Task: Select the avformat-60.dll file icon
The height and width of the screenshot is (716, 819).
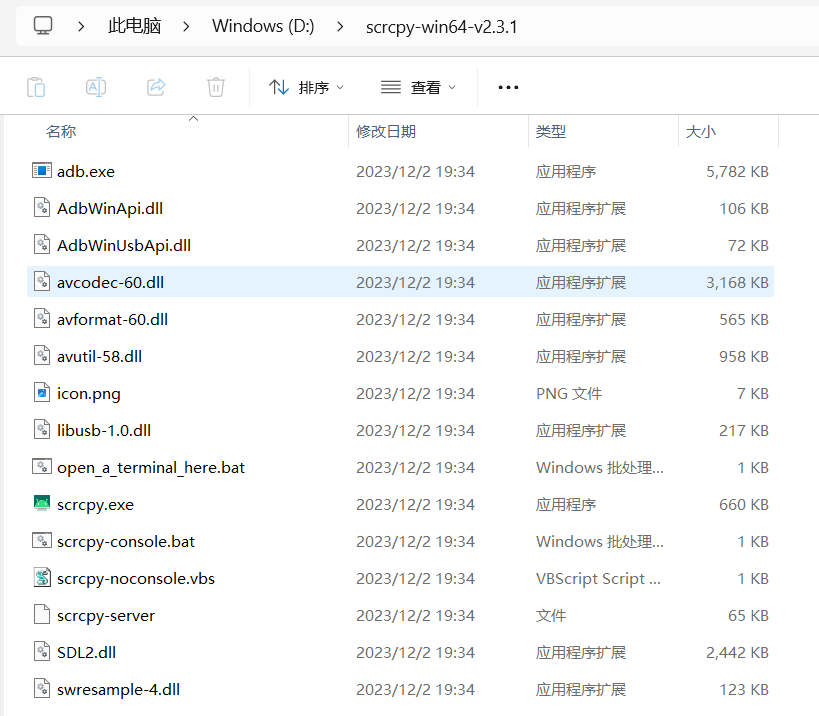Action: 42,319
